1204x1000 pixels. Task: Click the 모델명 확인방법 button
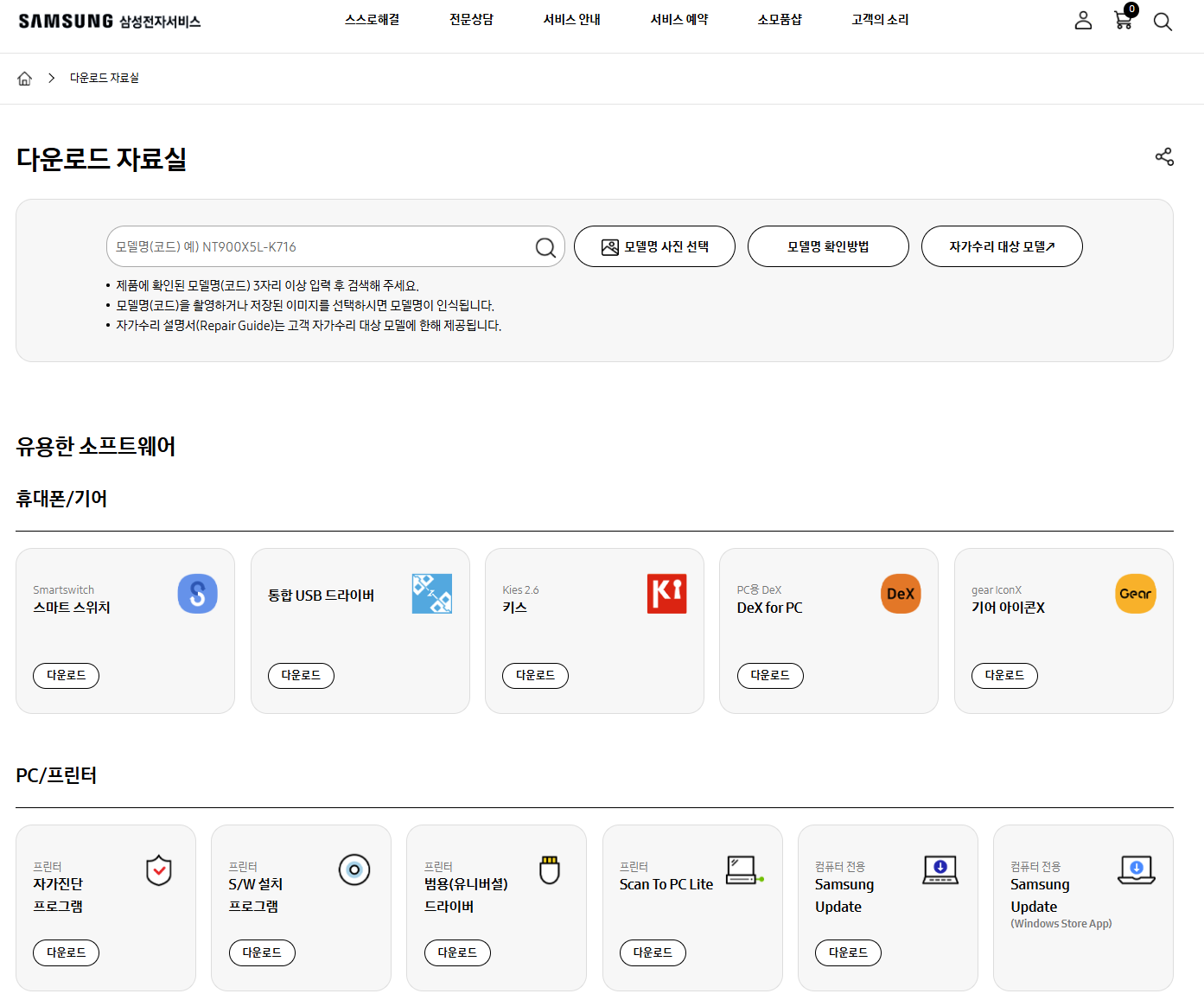[828, 247]
